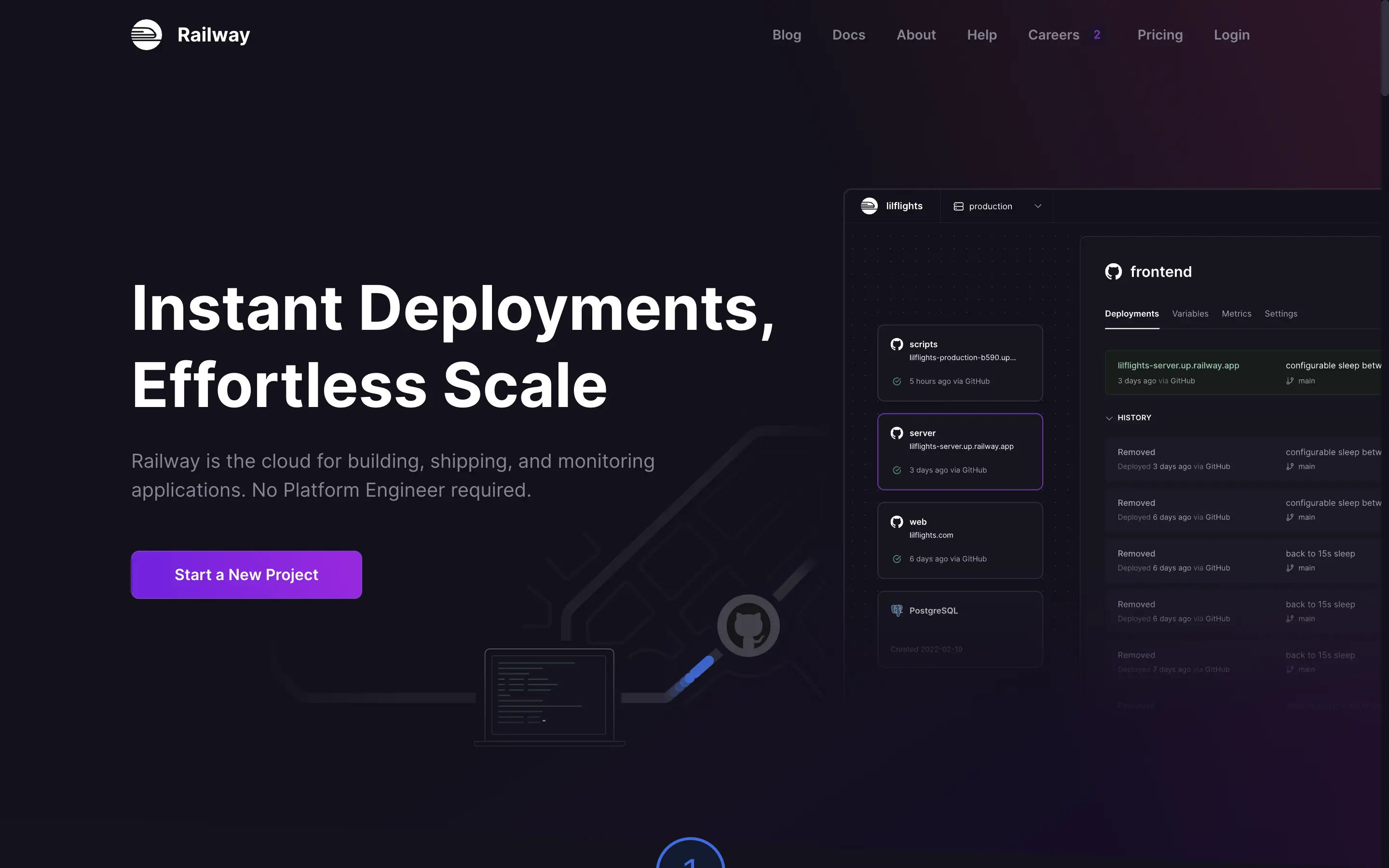The image size is (1389, 868).
Task: Select the Deployments tab
Action: (1131, 314)
